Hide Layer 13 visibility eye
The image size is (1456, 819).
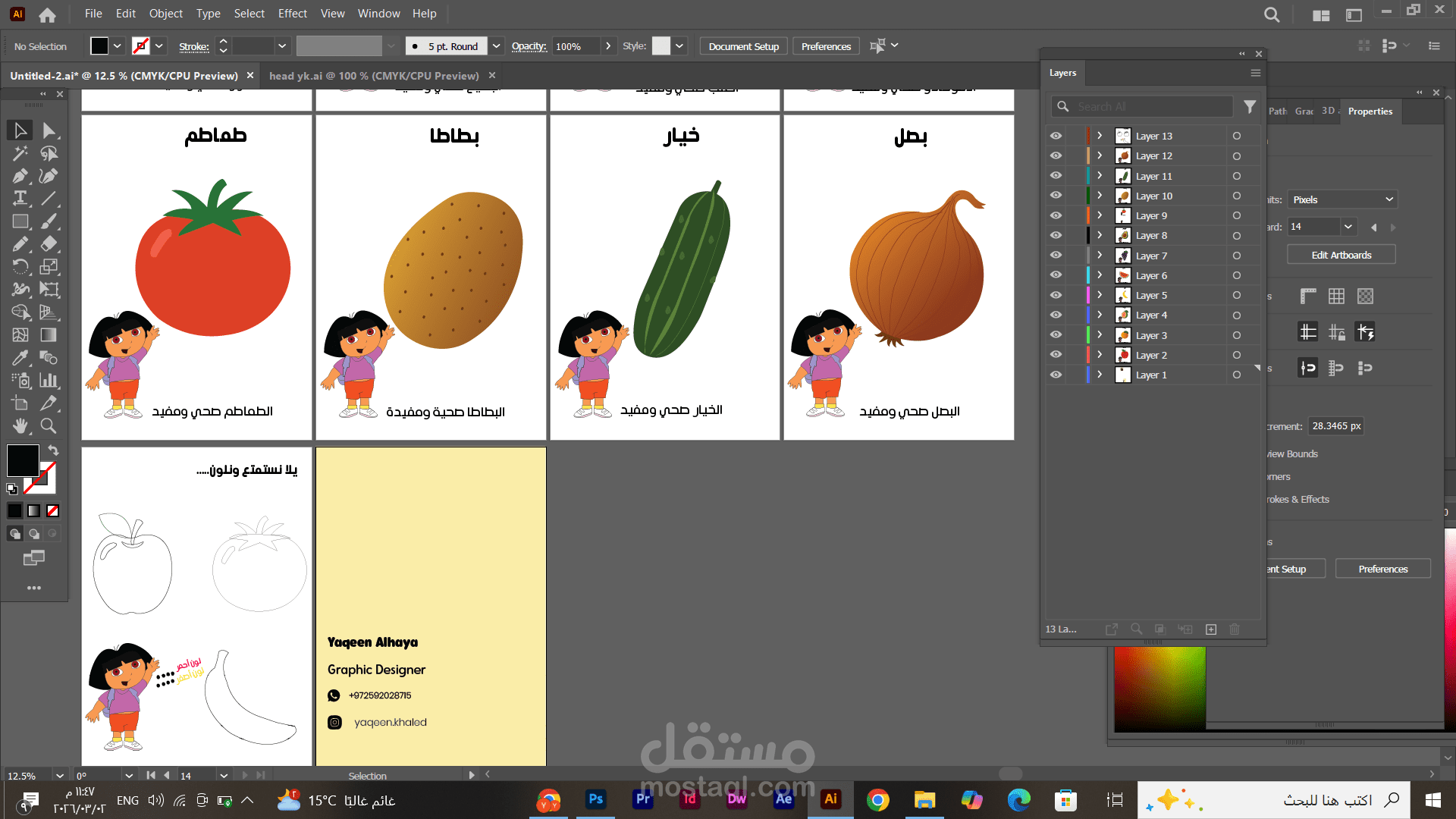(x=1056, y=136)
